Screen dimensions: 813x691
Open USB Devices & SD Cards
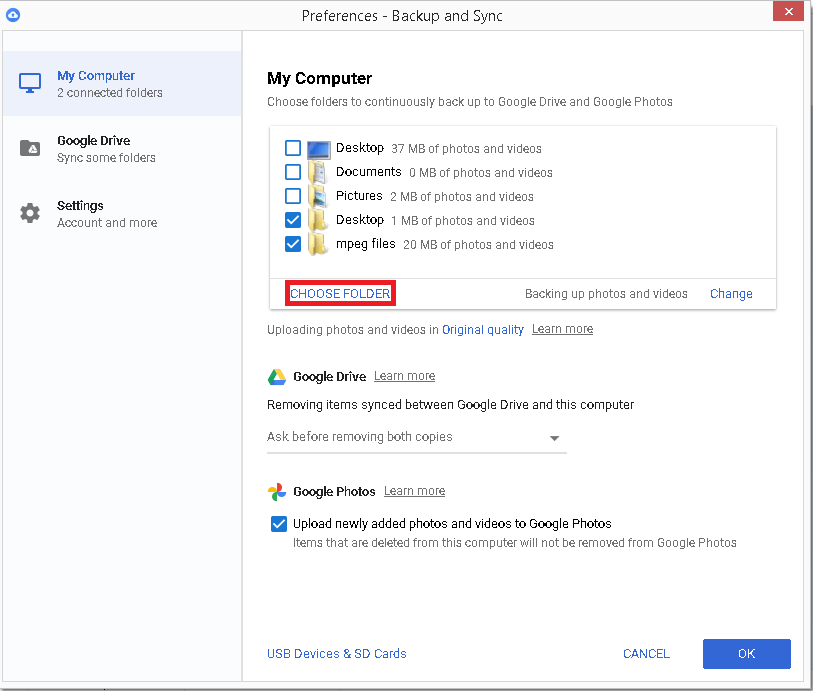[x=336, y=653]
